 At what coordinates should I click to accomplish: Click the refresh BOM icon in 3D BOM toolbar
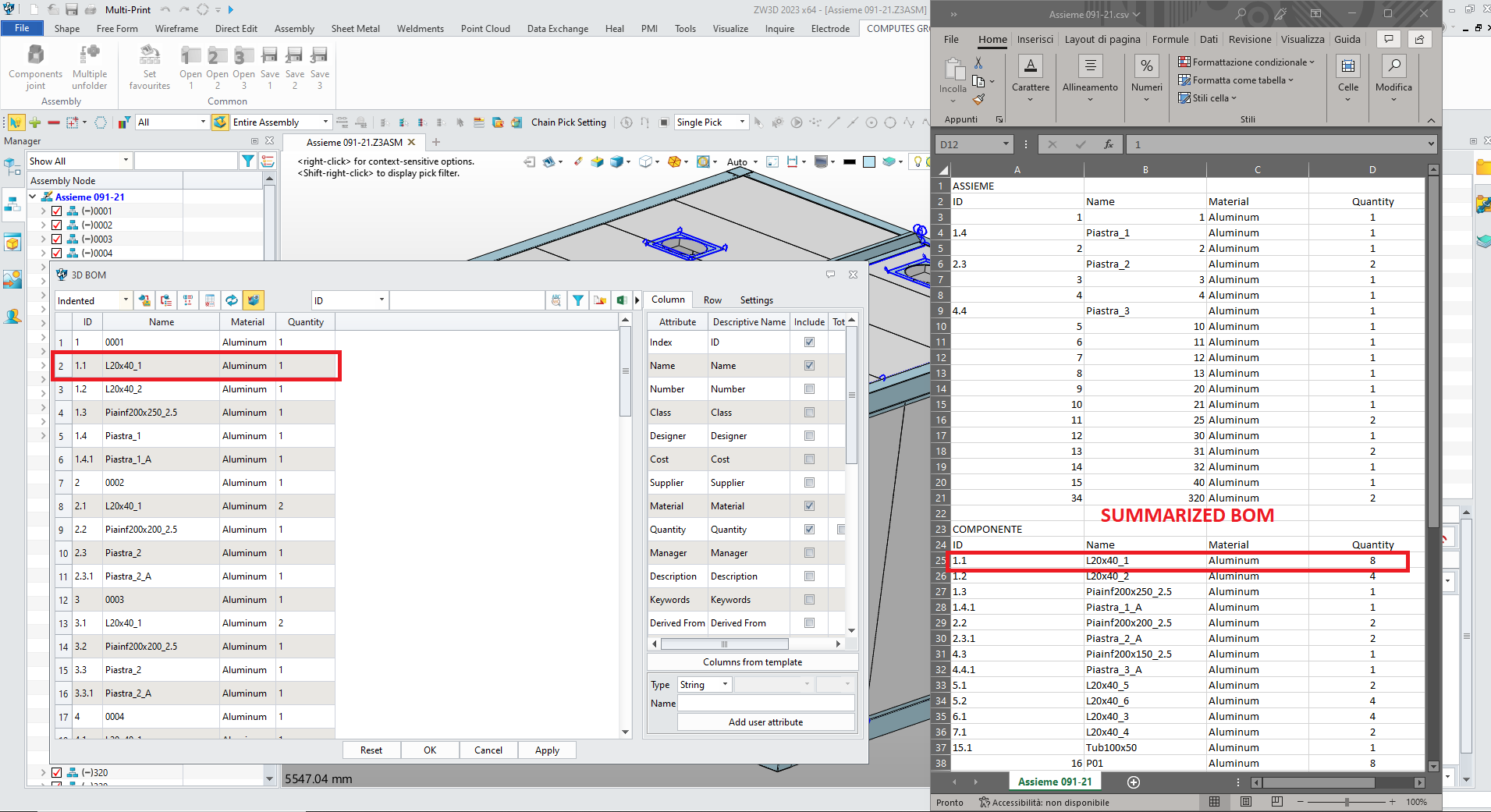(x=232, y=300)
